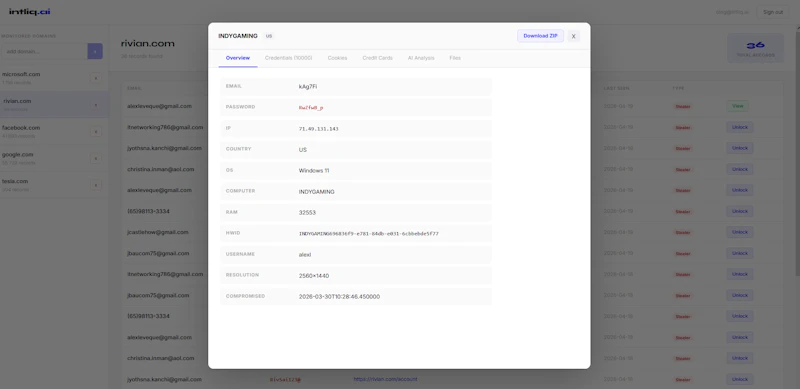Click the HWID value starting INDYGAMING696836f9
Image resolution: width=800 pixels, height=389 pixels.
coord(368,233)
